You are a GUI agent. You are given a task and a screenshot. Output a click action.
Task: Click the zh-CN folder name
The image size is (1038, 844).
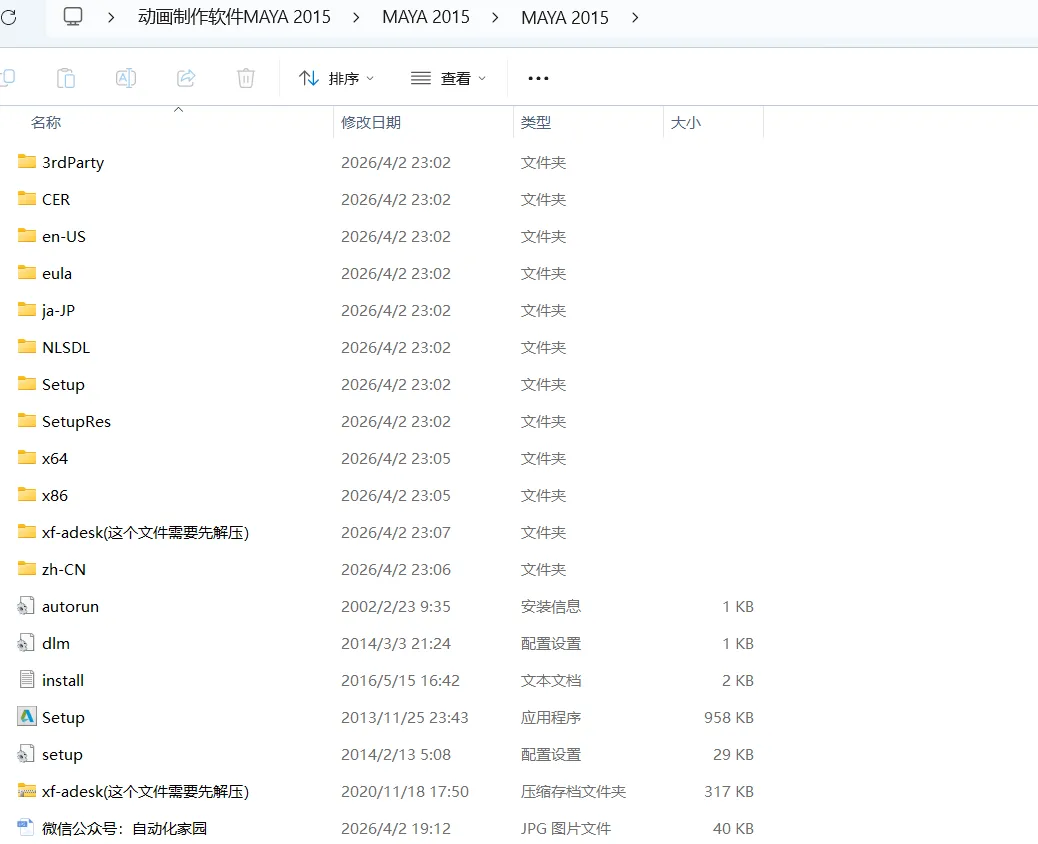coord(64,569)
